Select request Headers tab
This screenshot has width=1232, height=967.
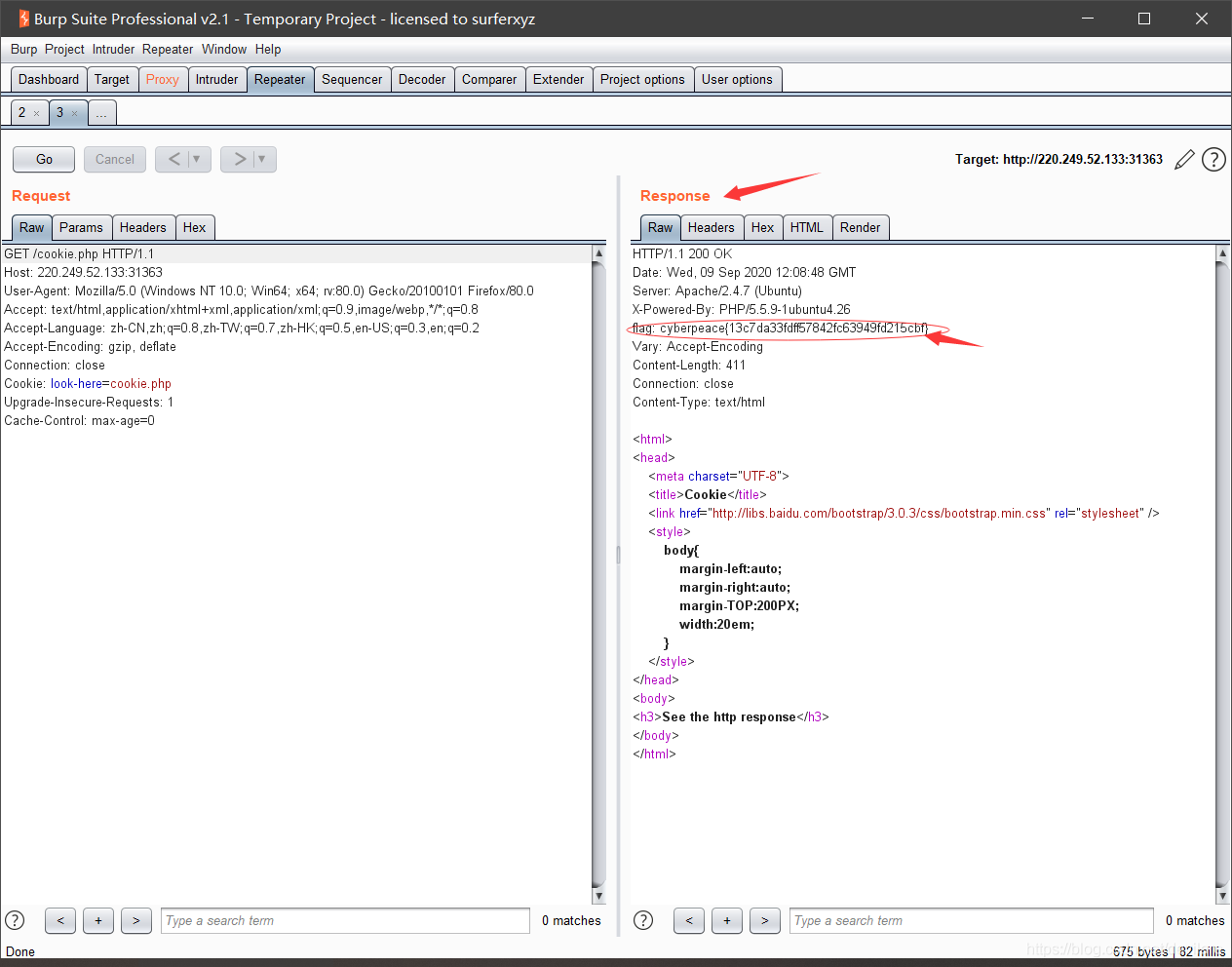pos(143,228)
